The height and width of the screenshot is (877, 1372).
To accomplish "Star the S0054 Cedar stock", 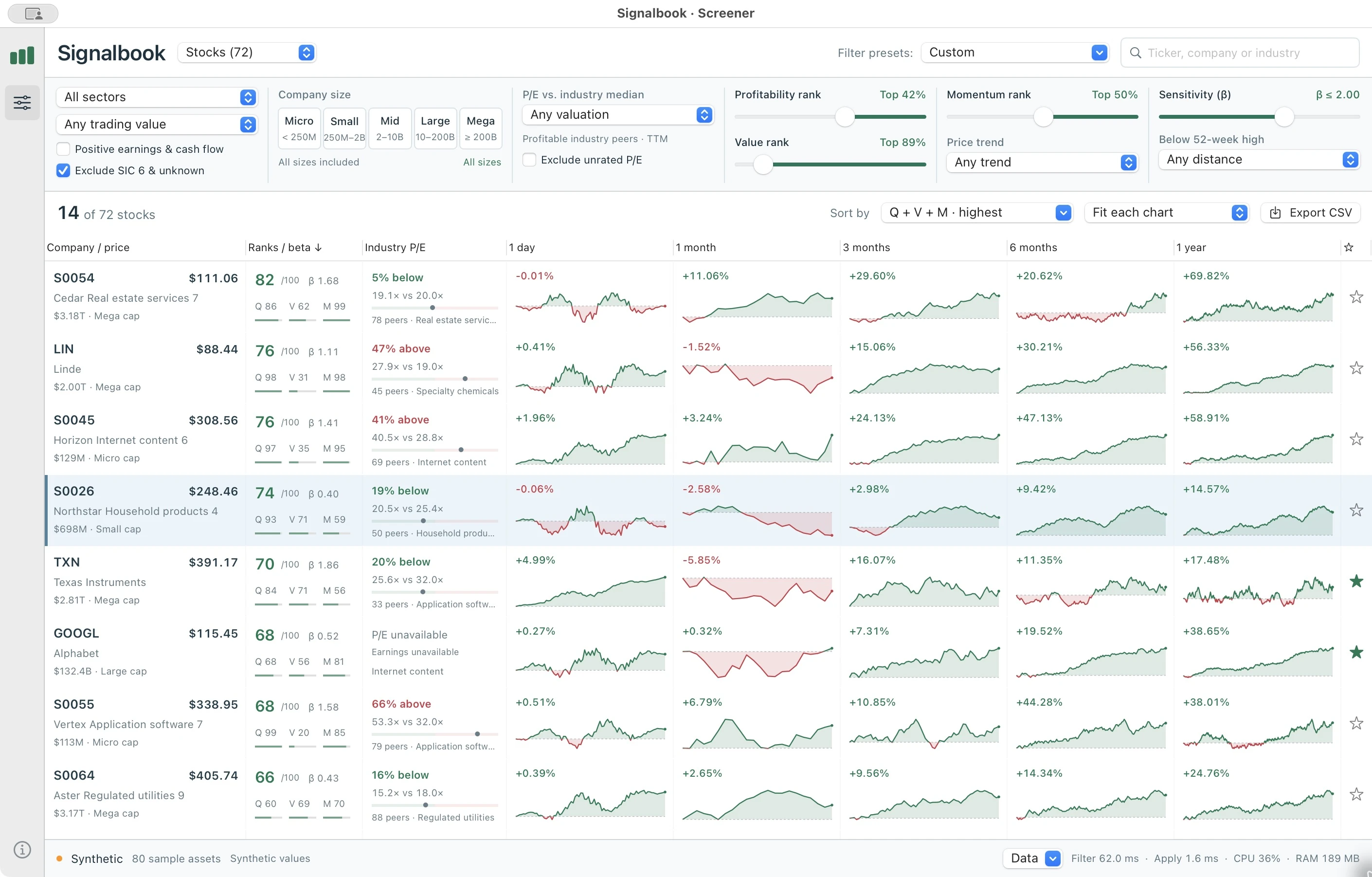I will 1356,297.
